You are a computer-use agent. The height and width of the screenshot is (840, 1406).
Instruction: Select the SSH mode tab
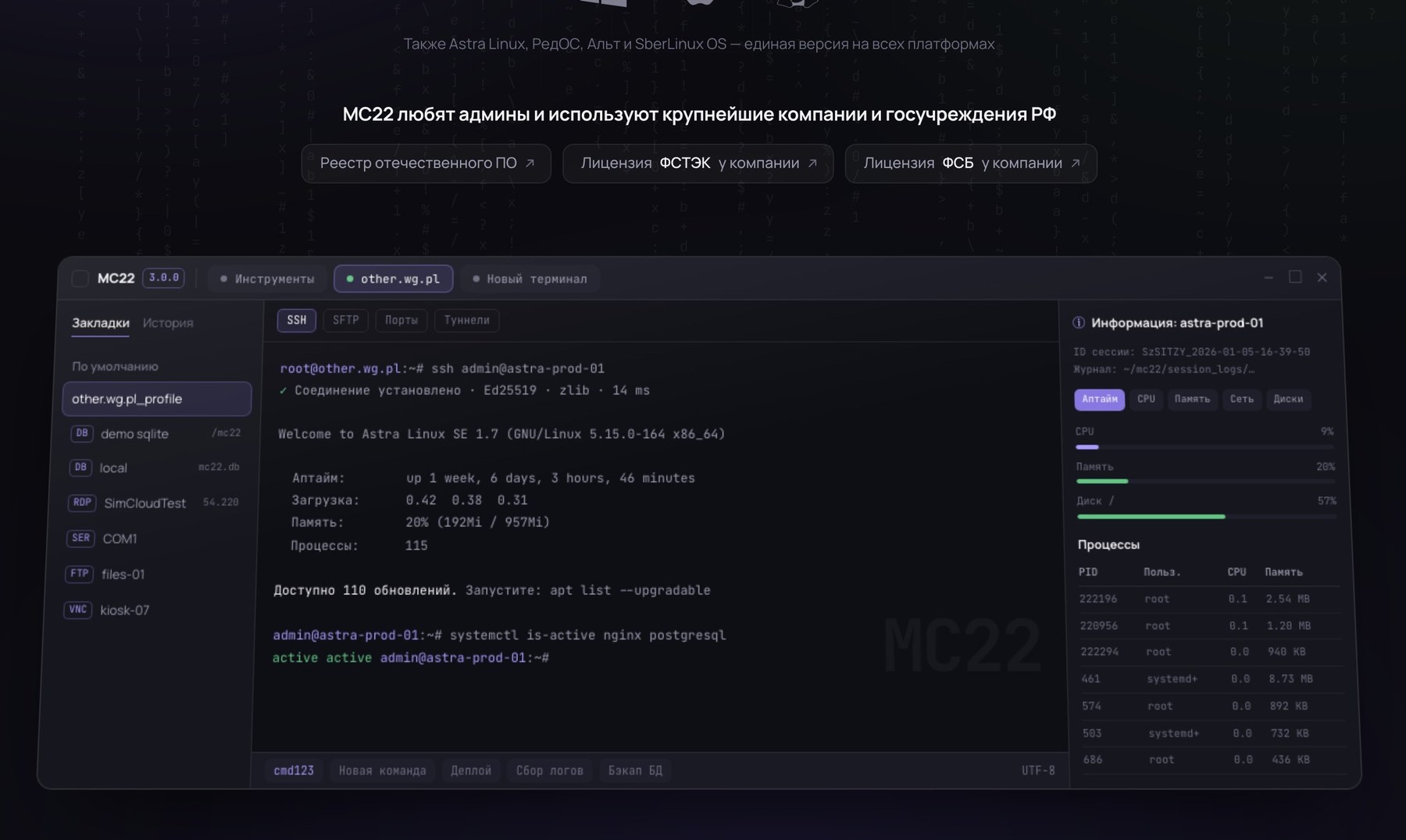pyautogui.click(x=297, y=320)
